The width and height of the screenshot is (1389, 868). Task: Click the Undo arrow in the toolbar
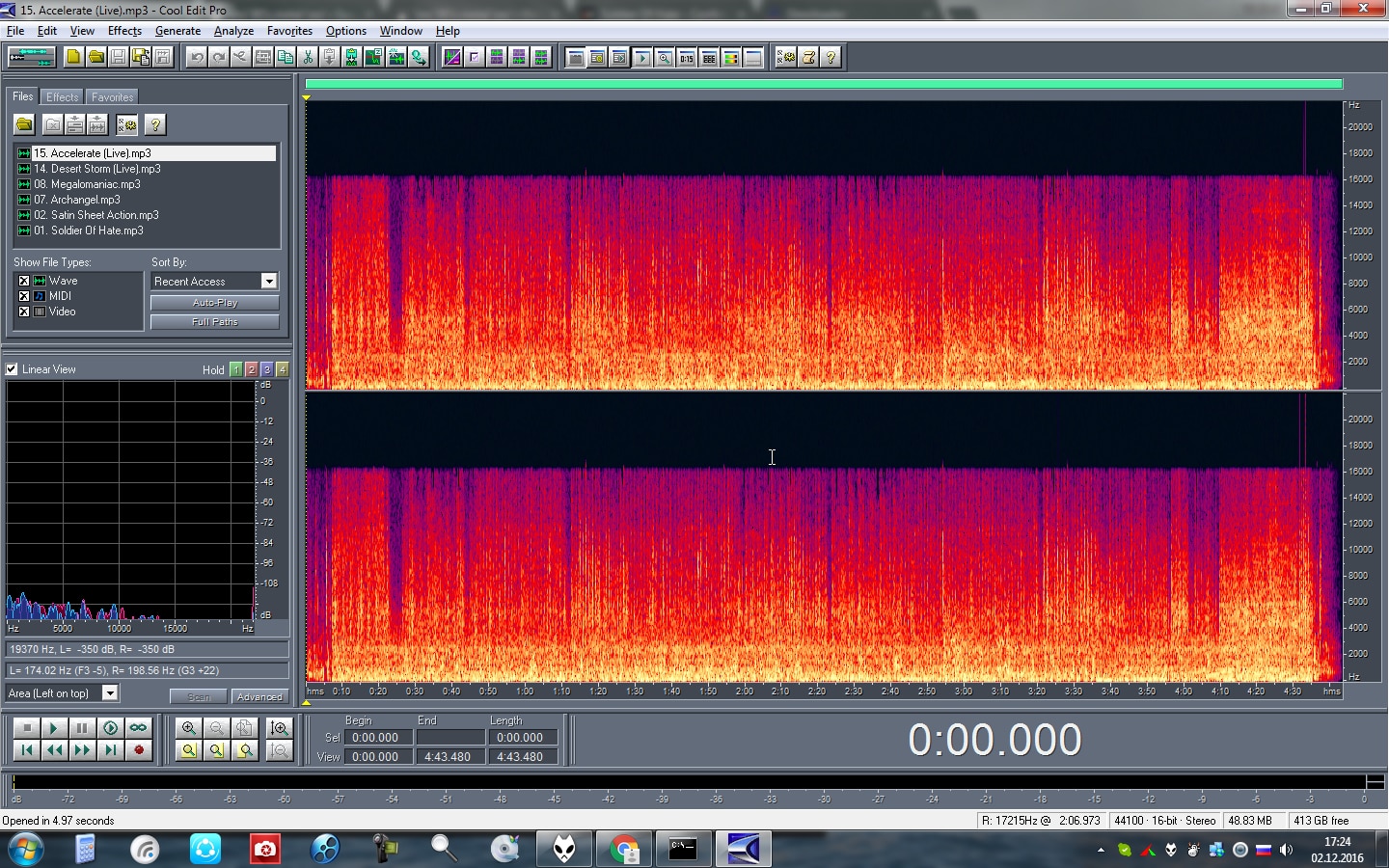197,57
